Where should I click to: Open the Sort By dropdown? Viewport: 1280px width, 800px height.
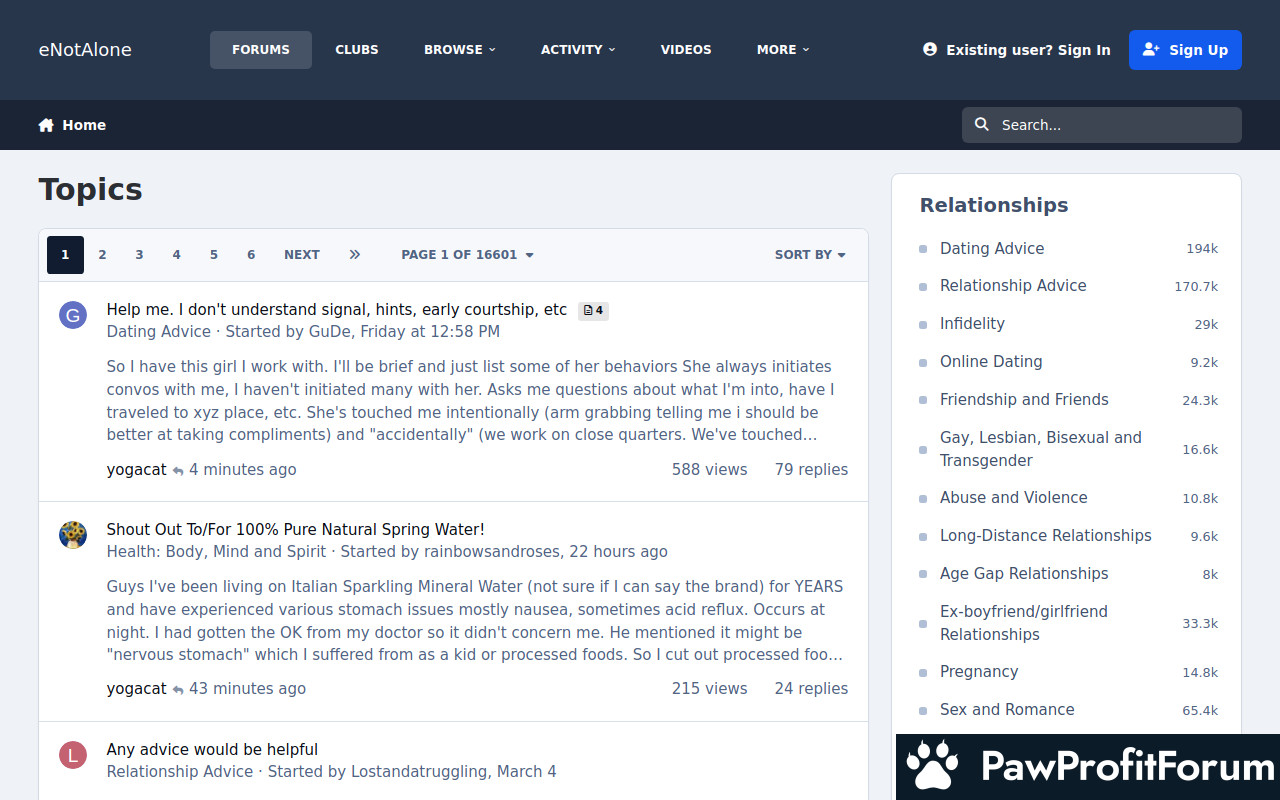point(810,255)
